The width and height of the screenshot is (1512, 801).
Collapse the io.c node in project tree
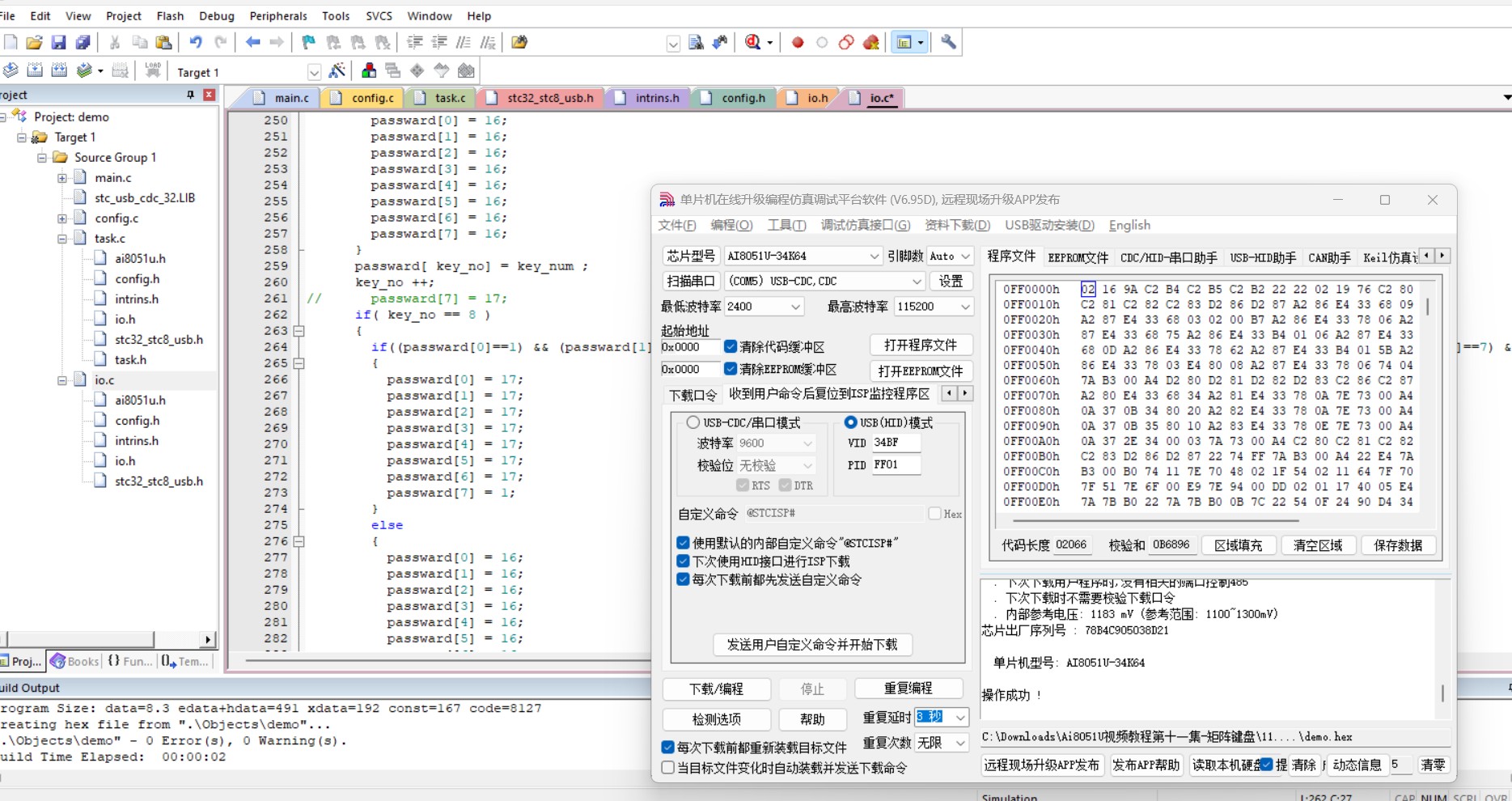click(62, 380)
